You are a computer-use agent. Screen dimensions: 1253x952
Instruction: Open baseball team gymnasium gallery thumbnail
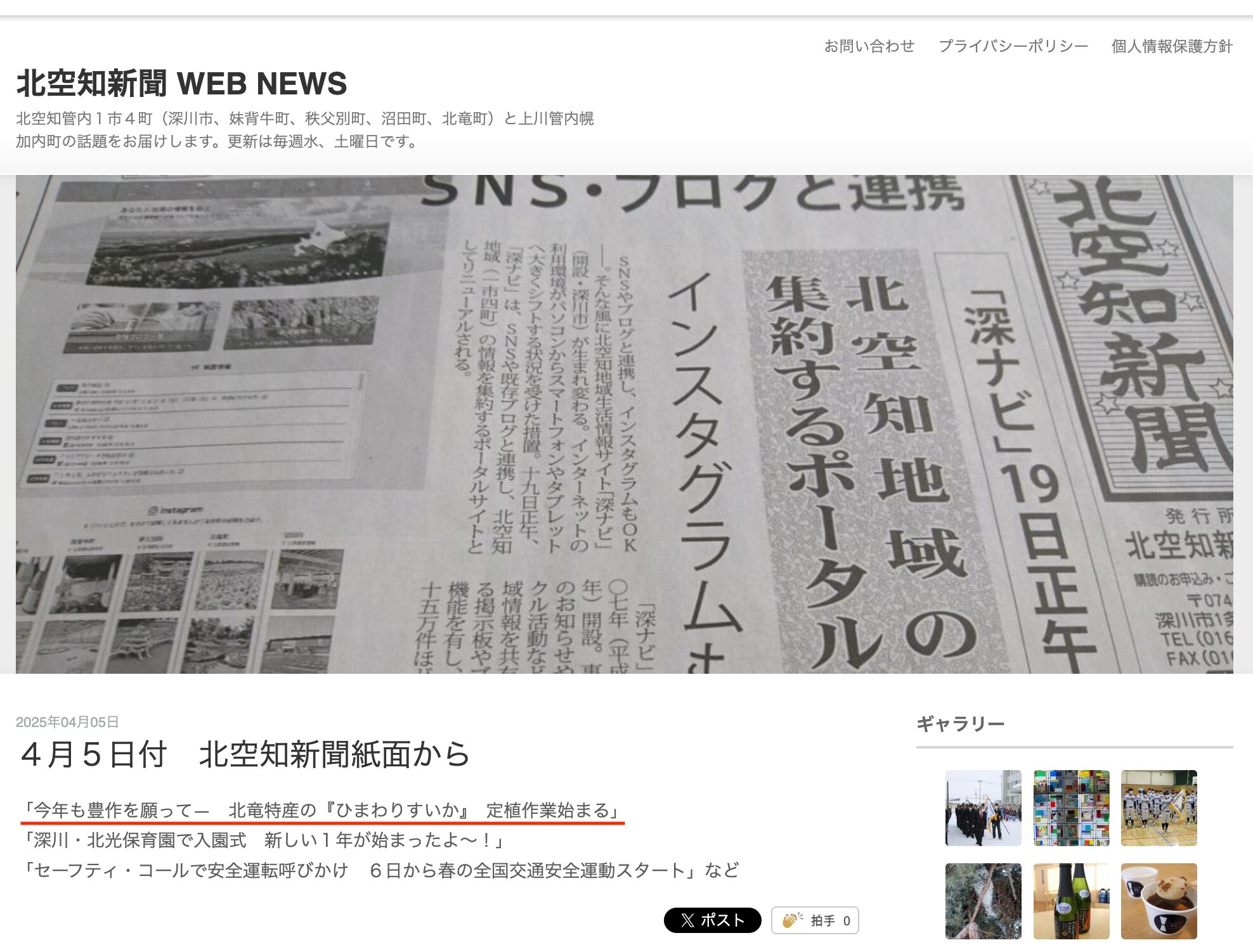(1159, 808)
